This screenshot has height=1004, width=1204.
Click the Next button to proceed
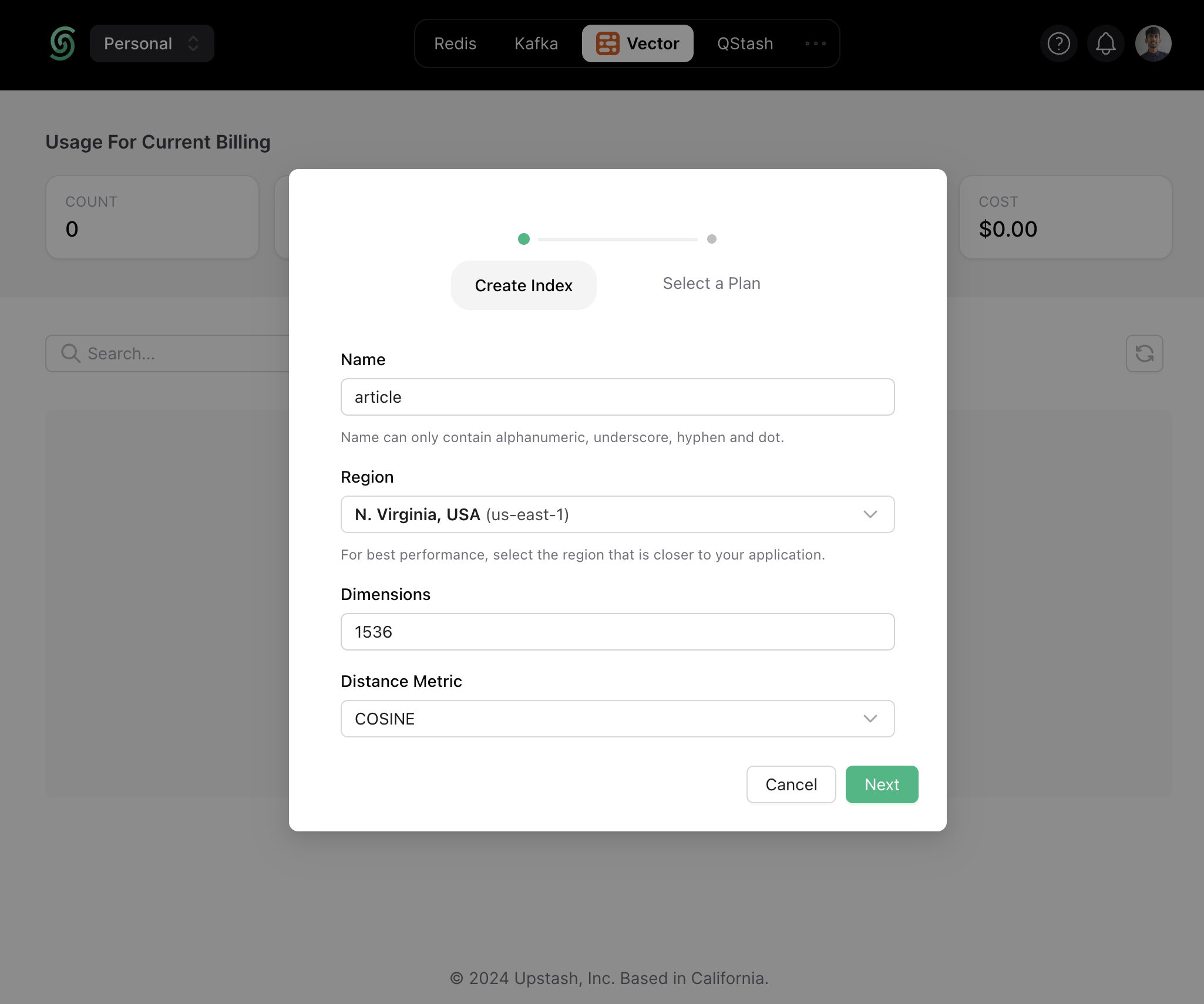point(882,784)
